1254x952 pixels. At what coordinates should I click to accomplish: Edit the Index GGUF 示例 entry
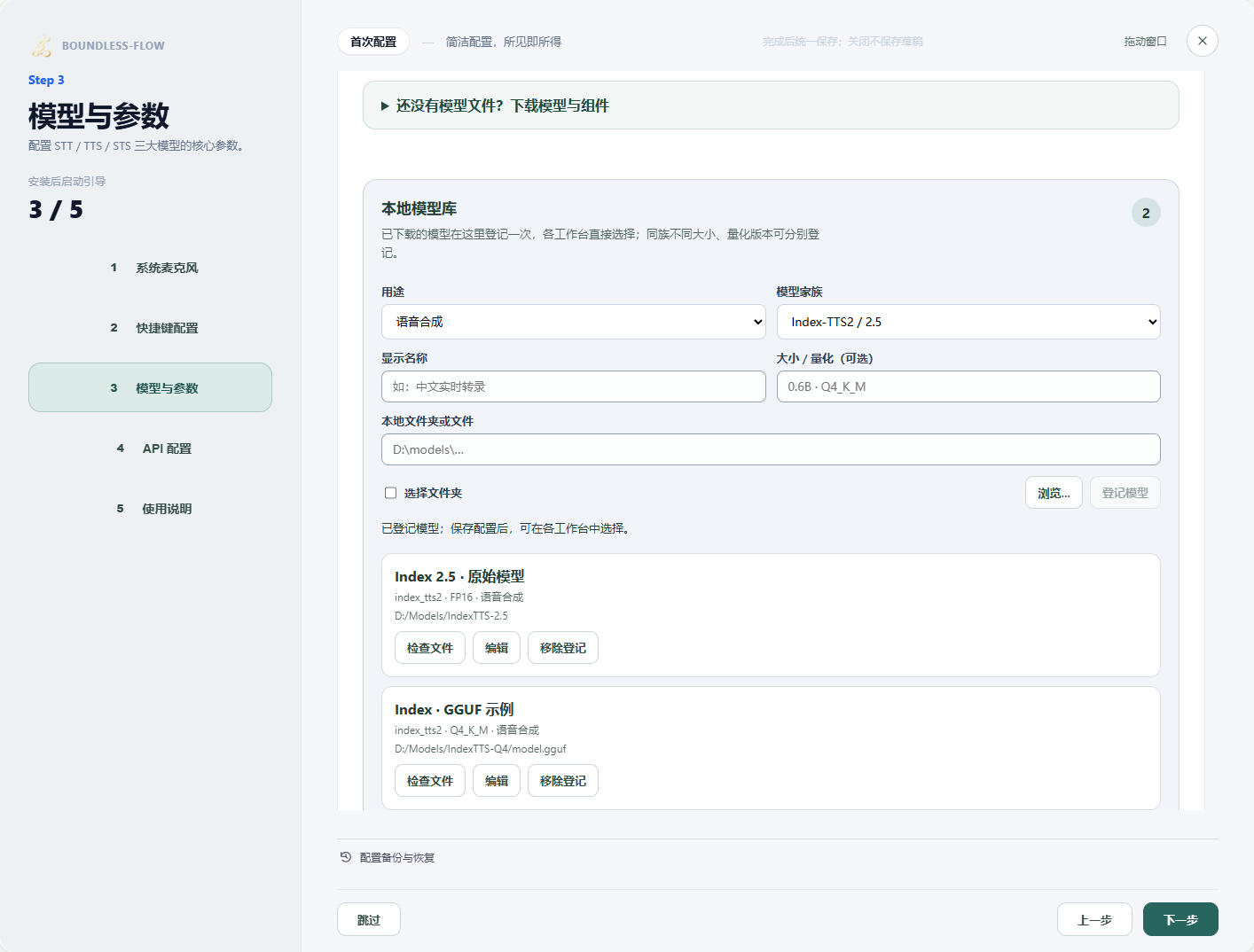497,781
